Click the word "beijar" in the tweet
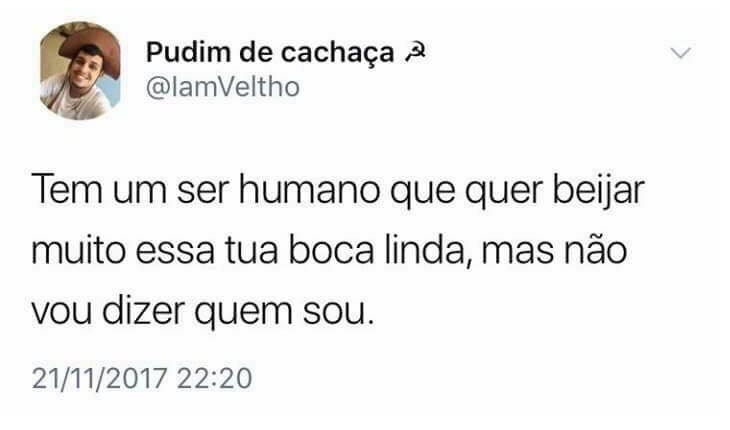The image size is (730, 430). click(x=599, y=192)
